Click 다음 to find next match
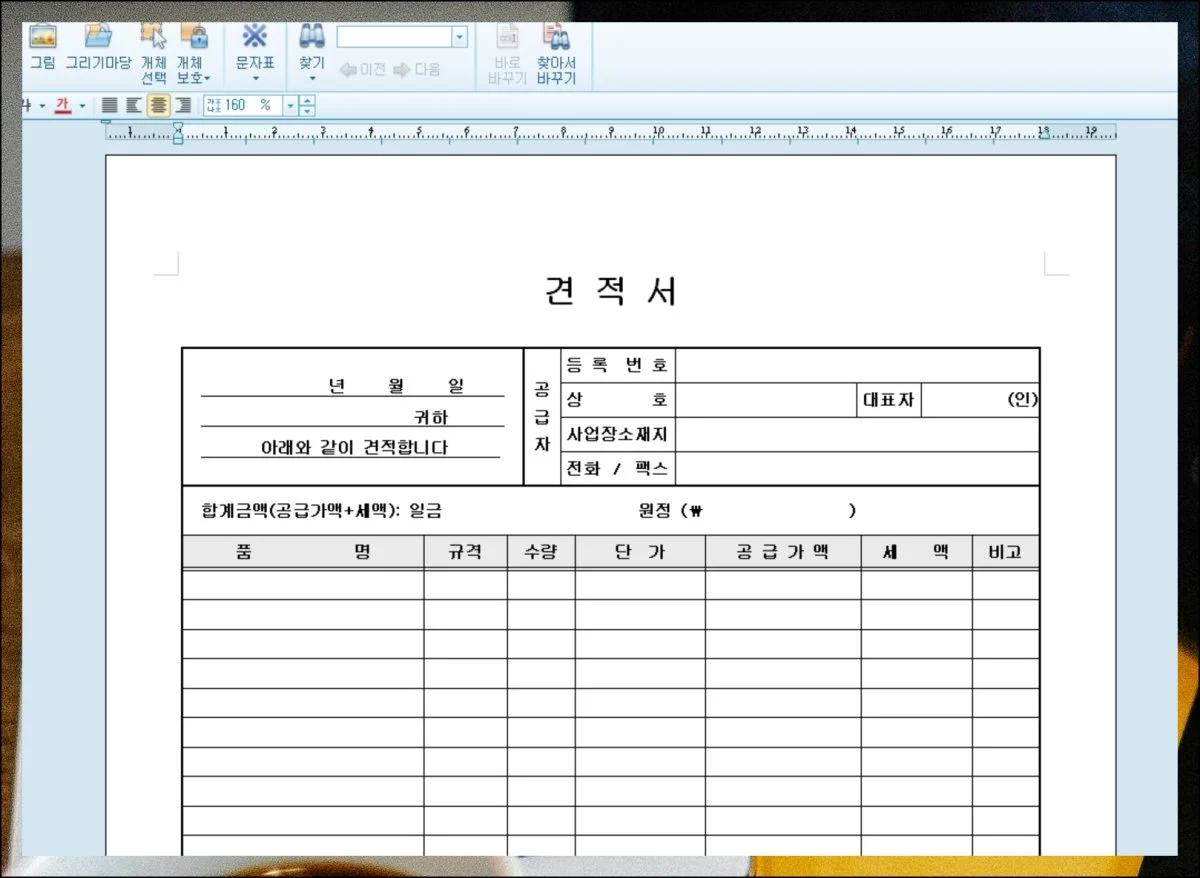 click(417, 70)
